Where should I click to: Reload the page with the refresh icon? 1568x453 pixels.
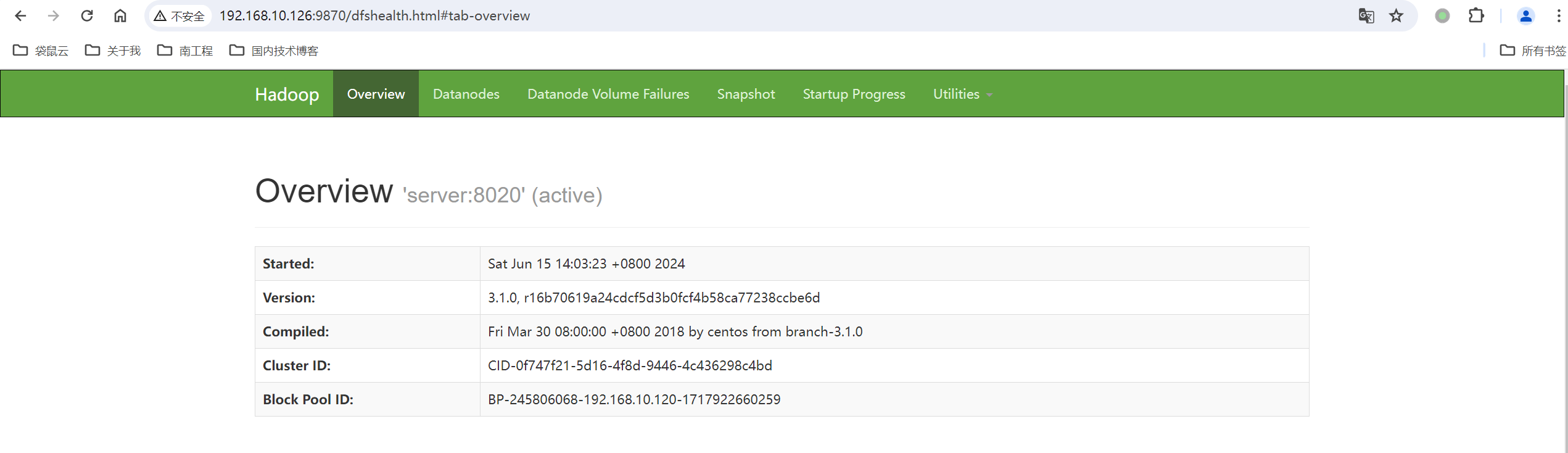(x=87, y=15)
